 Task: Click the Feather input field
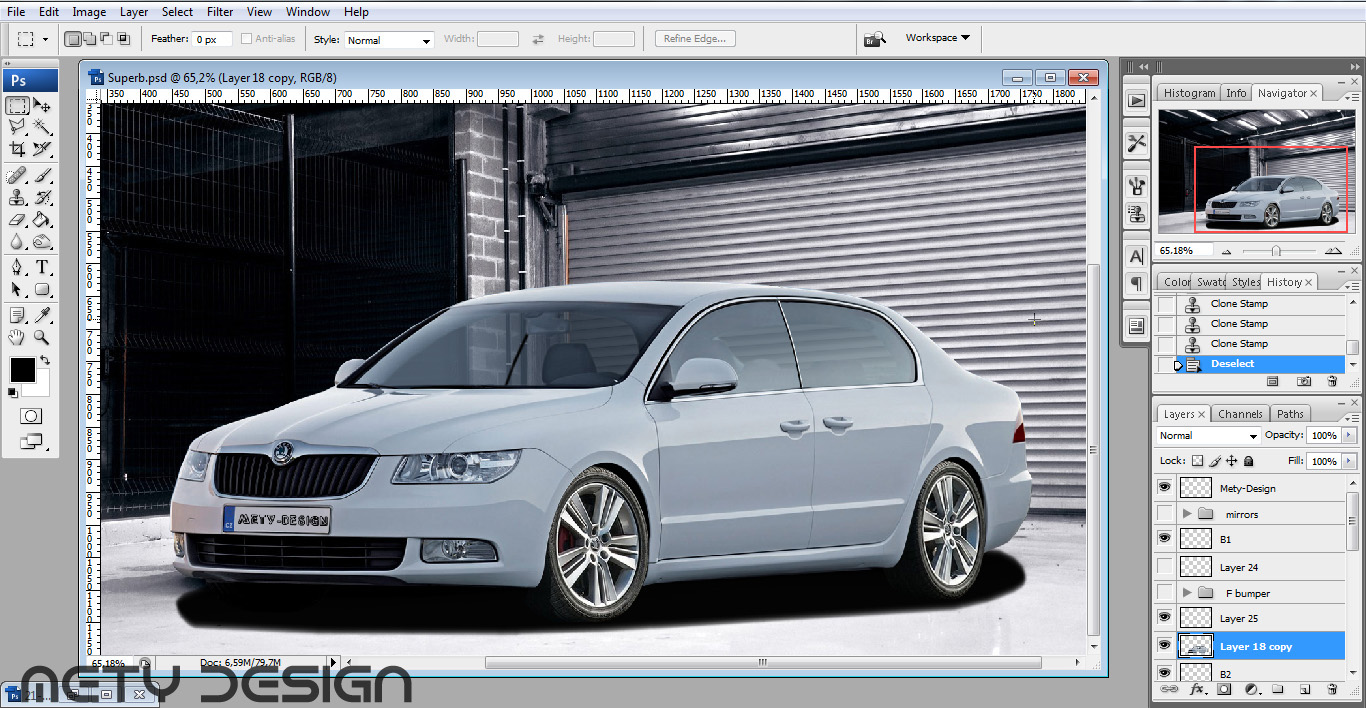tap(213, 39)
